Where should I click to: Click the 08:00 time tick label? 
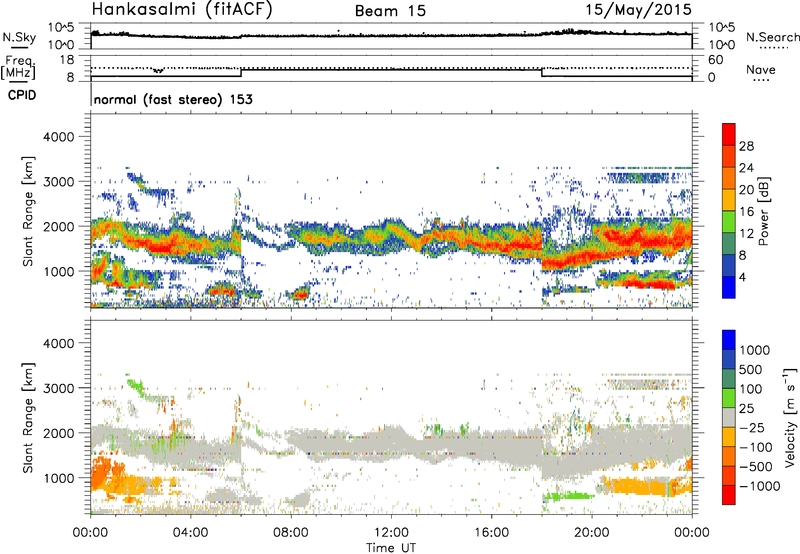coord(290,533)
